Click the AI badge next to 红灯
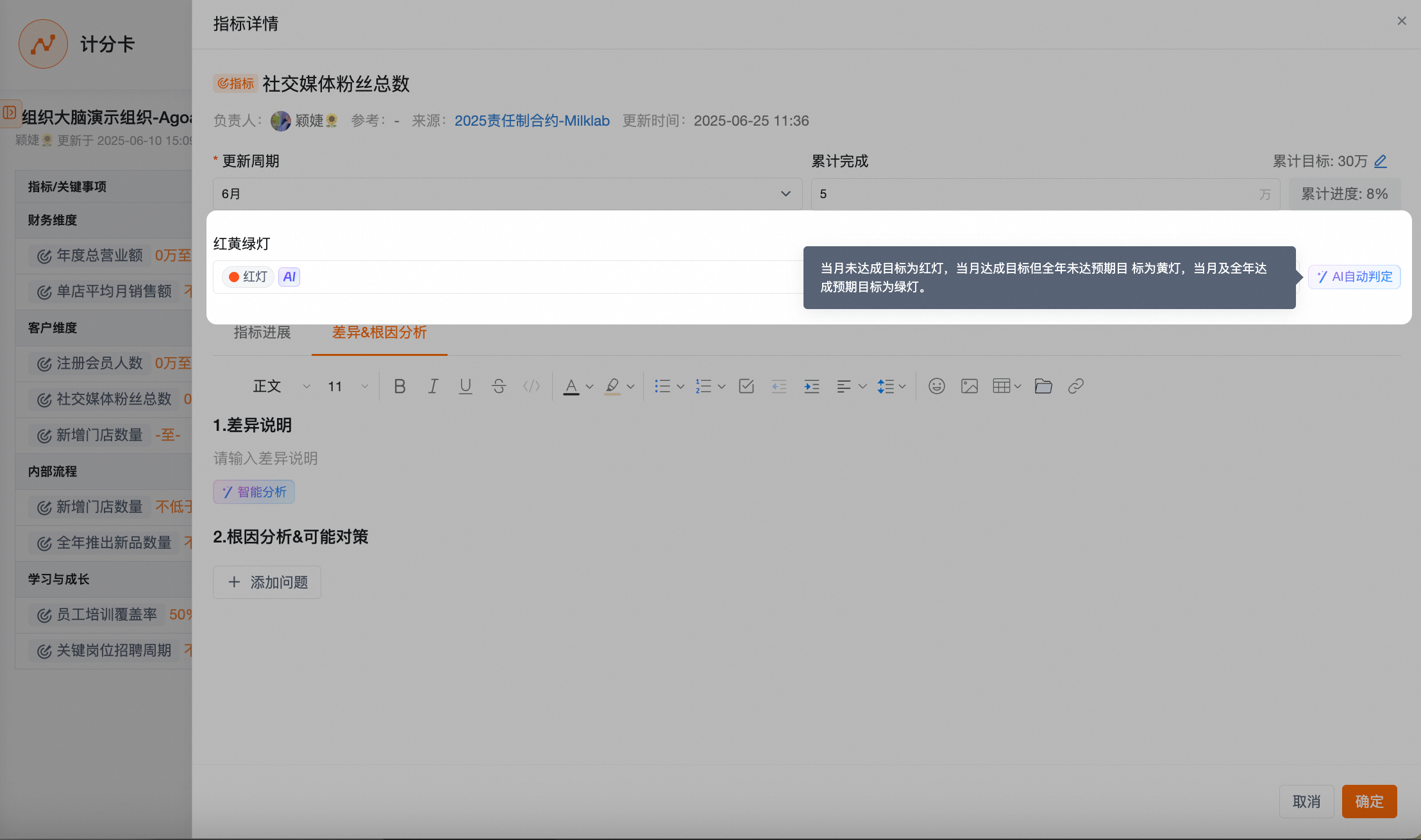 289,276
